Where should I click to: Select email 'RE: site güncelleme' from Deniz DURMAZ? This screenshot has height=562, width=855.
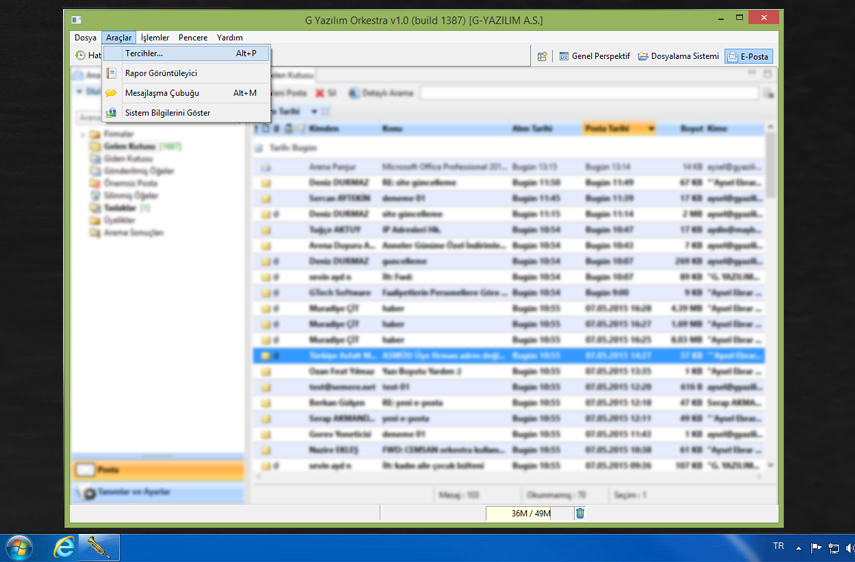pyautogui.click(x=508, y=183)
